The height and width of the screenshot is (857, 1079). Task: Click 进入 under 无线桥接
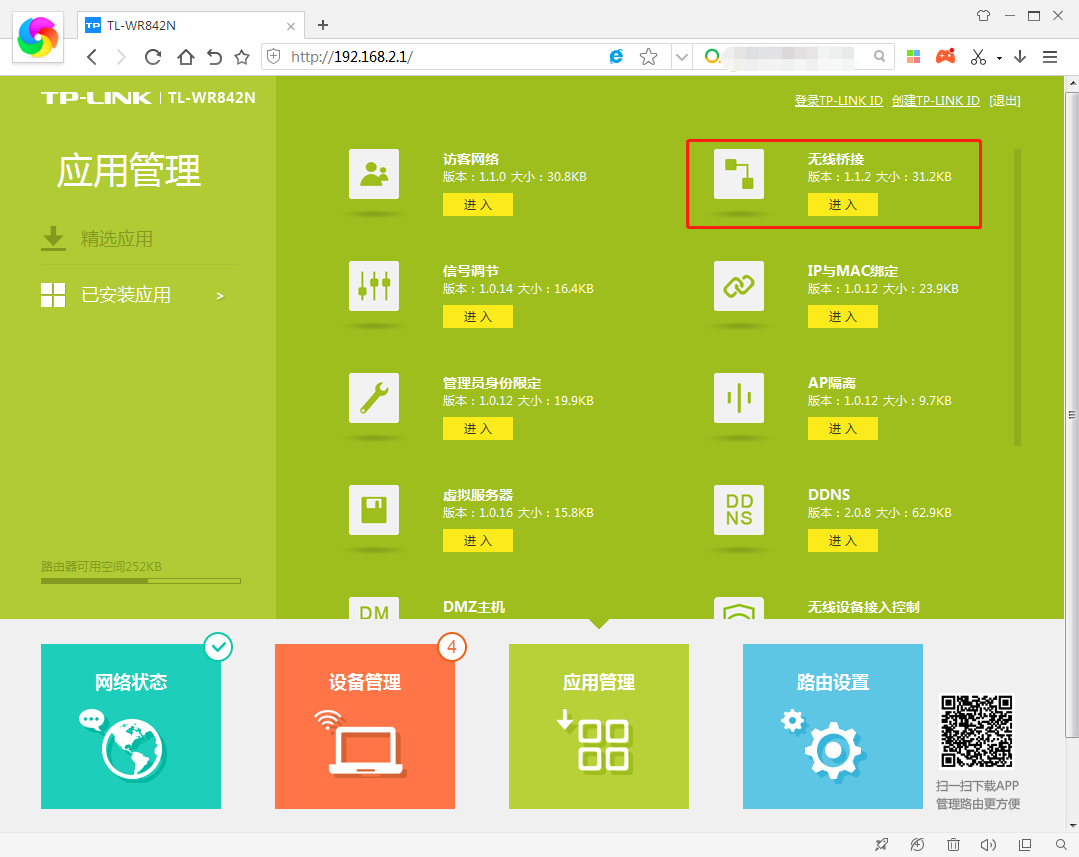842,204
